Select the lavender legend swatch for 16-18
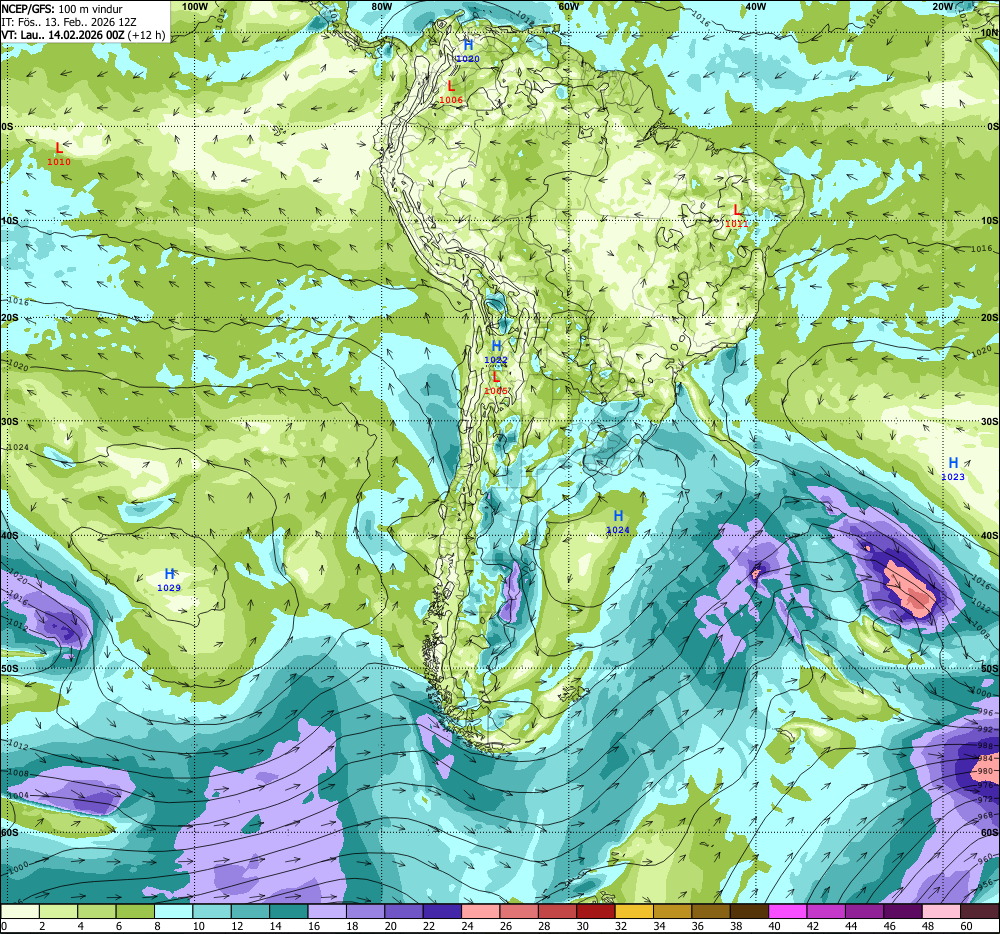1000x934 pixels. 328,911
